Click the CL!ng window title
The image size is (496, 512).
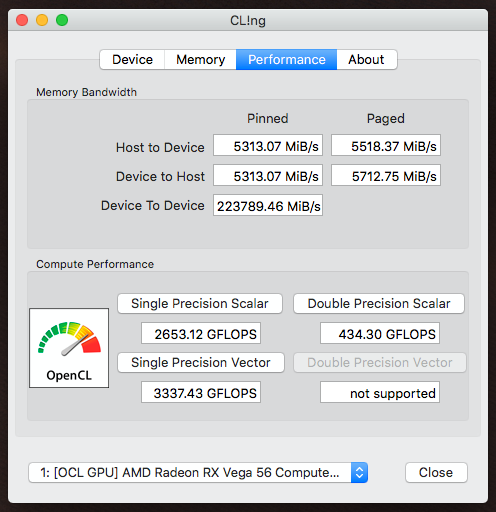coord(248,21)
